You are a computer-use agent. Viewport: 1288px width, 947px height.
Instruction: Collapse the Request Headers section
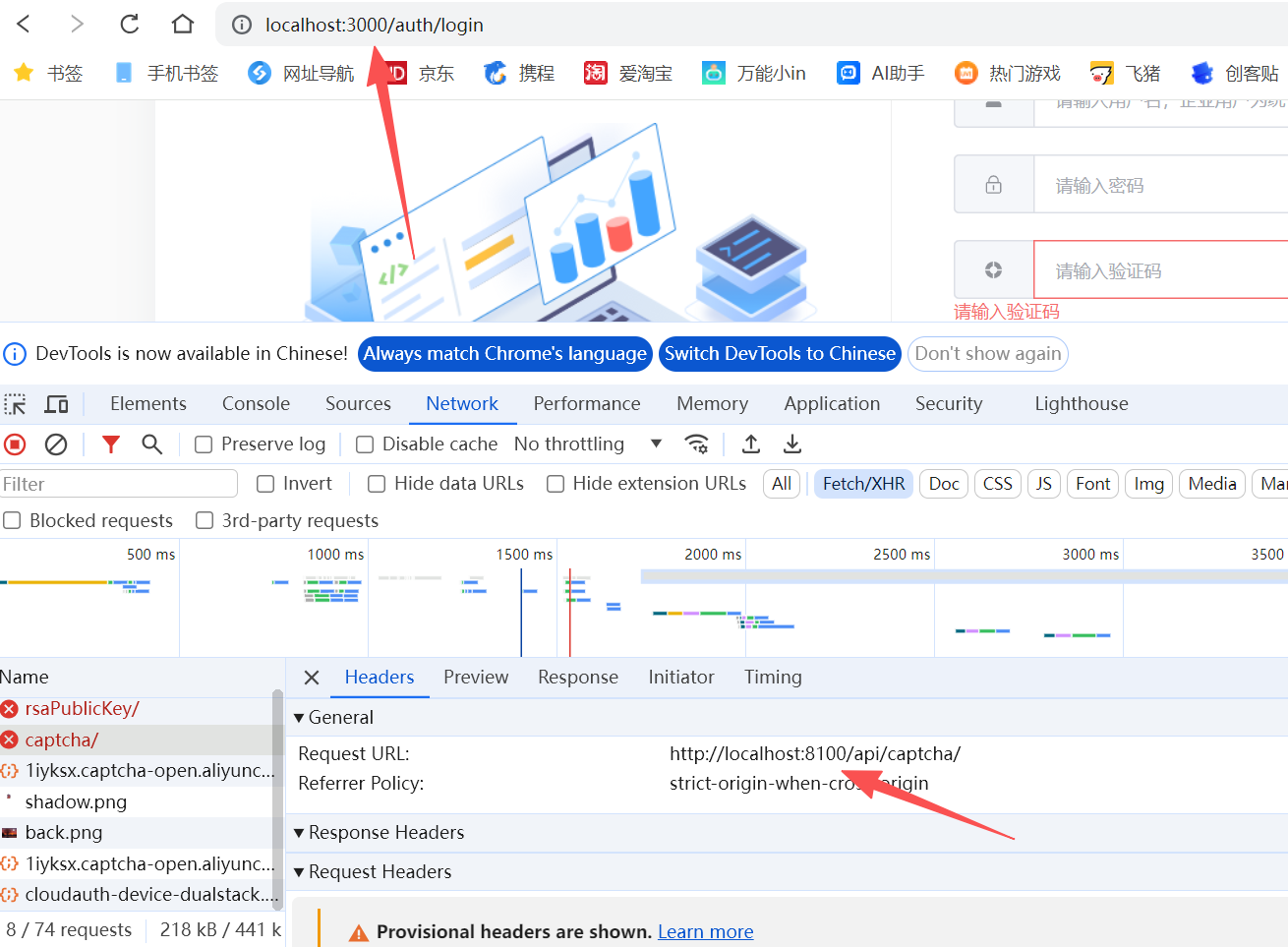click(x=299, y=872)
